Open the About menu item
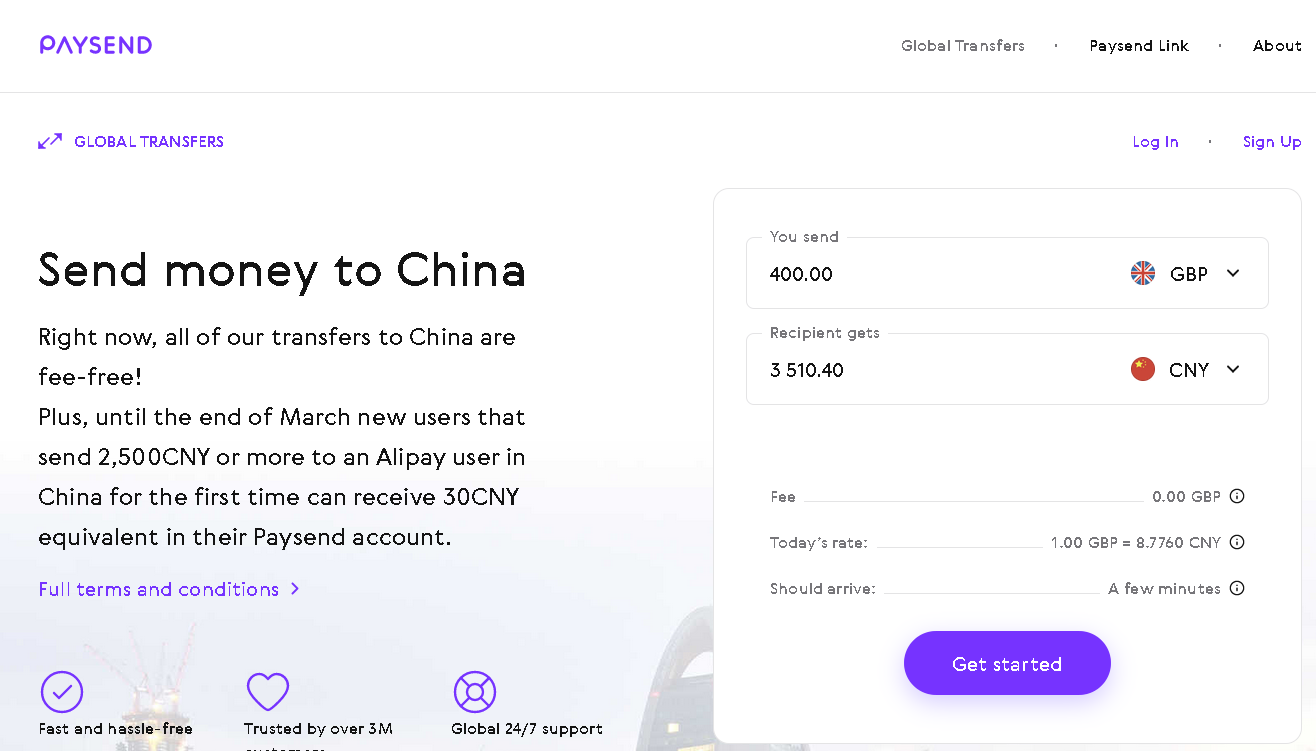Image resolution: width=1316 pixels, height=751 pixels. click(x=1277, y=46)
